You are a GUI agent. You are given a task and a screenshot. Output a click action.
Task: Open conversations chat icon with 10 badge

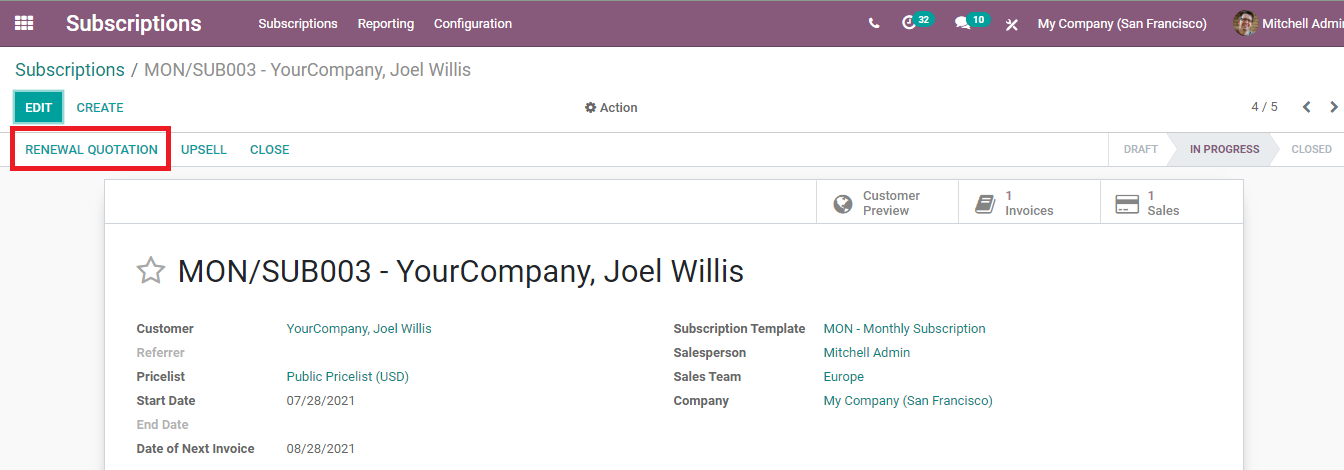[x=970, y=22]
